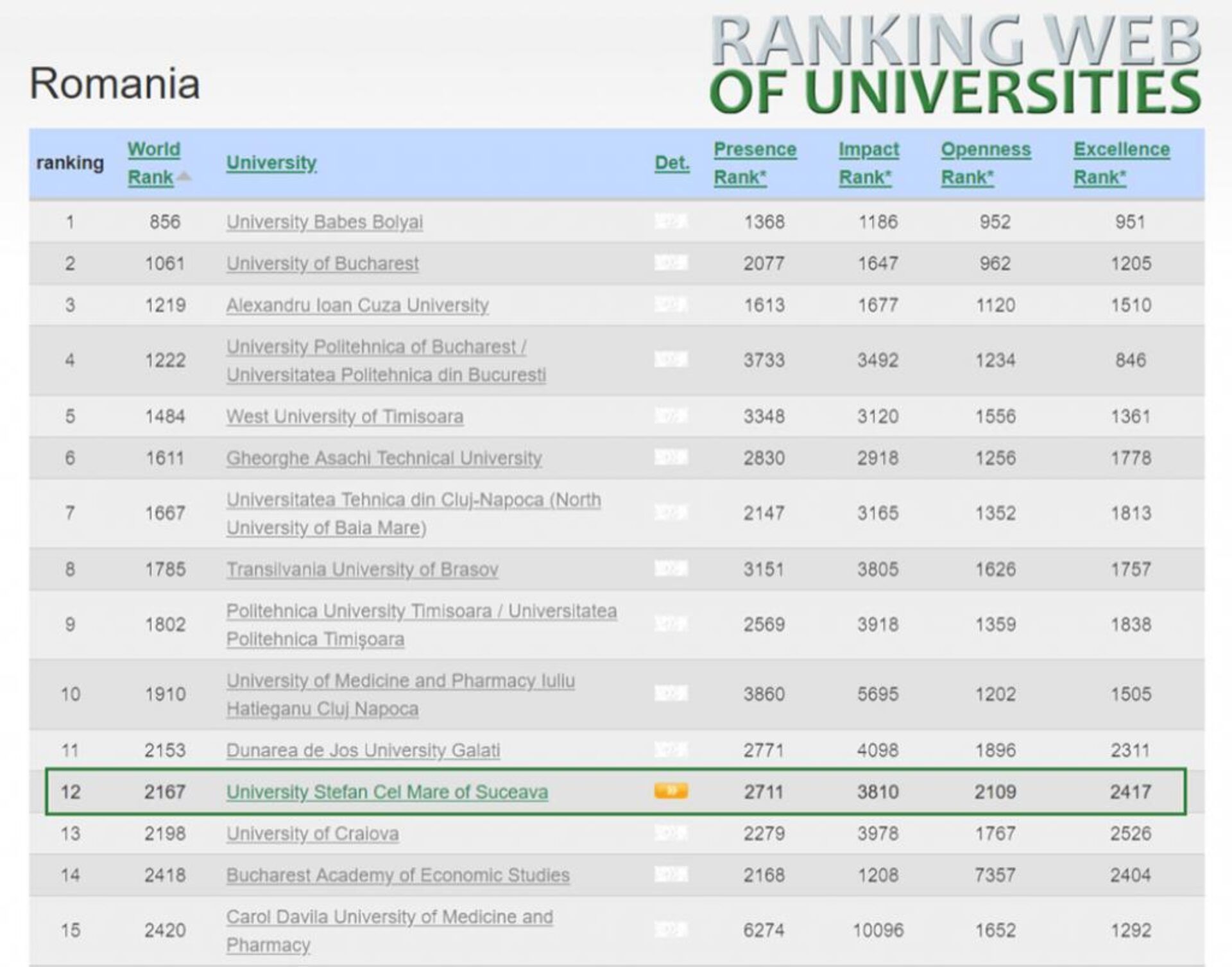Screen dimensions: 1232x967
Task: Open Alexandru Ioan Cuza University link
Action: tap(357, 305)
